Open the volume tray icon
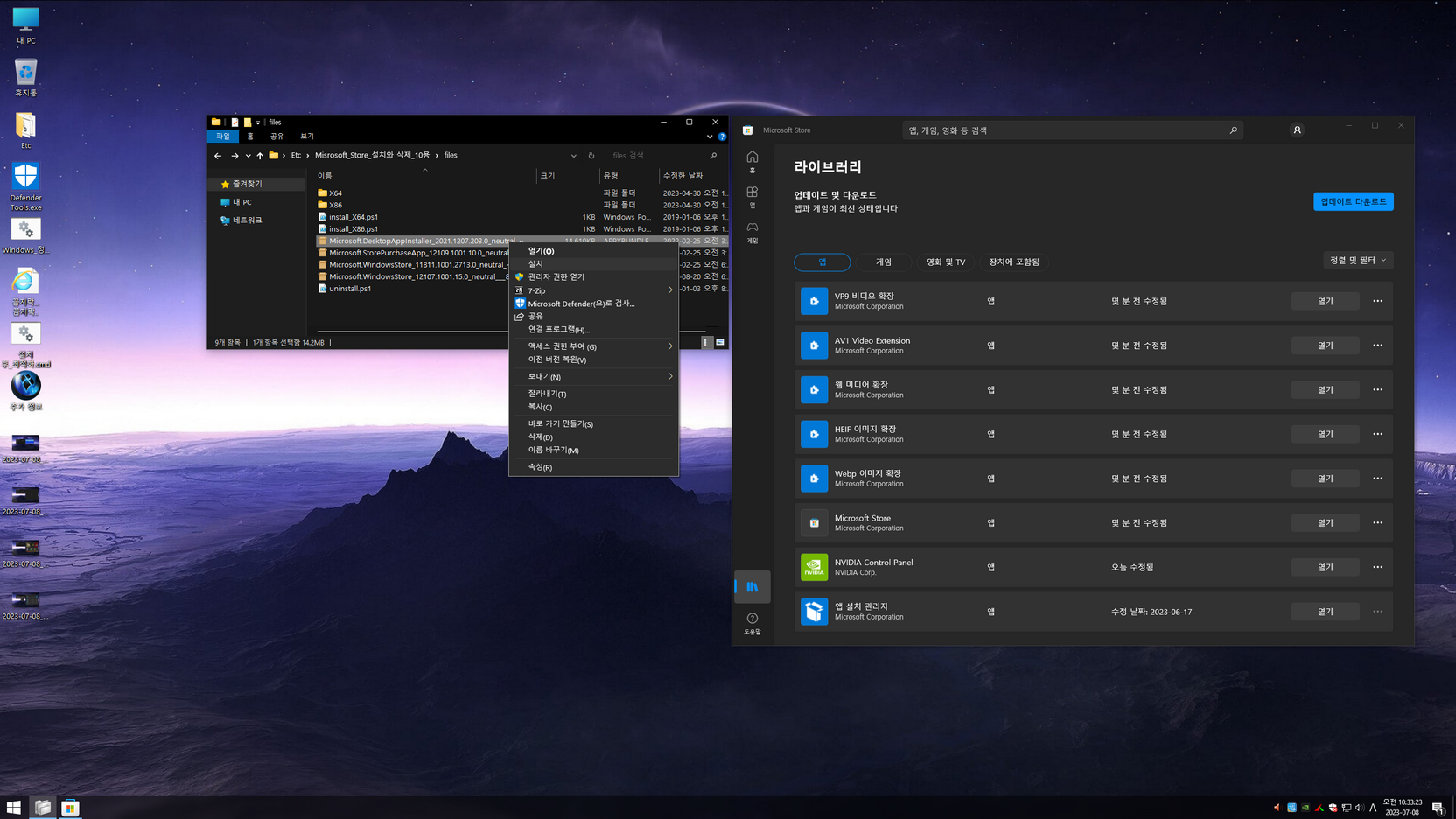This screenshot has height=819, width=1456. [1359, 808]
